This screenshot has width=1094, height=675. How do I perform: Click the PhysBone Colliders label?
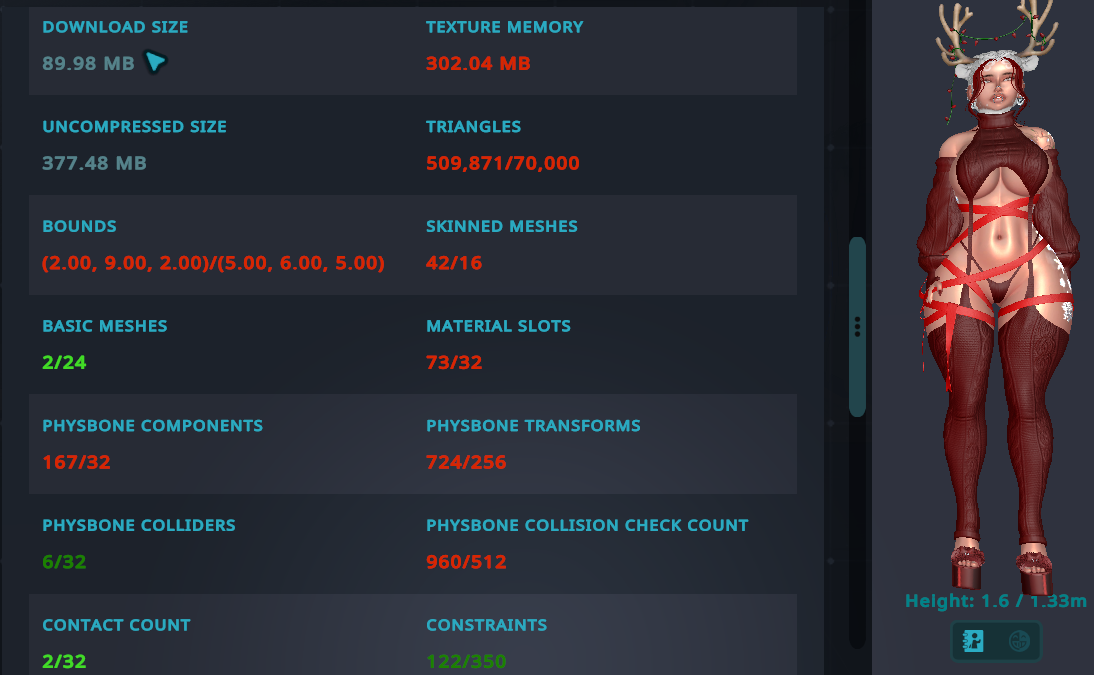(139, 526)
